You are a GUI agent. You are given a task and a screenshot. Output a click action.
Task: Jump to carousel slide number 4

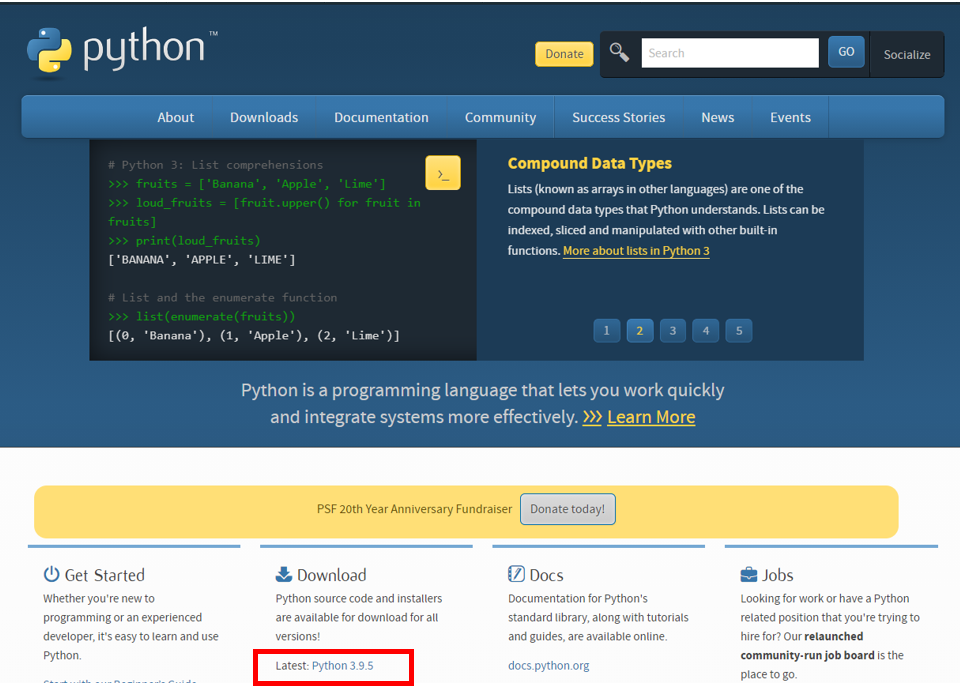pyautogui.click(x=705, y=330)
